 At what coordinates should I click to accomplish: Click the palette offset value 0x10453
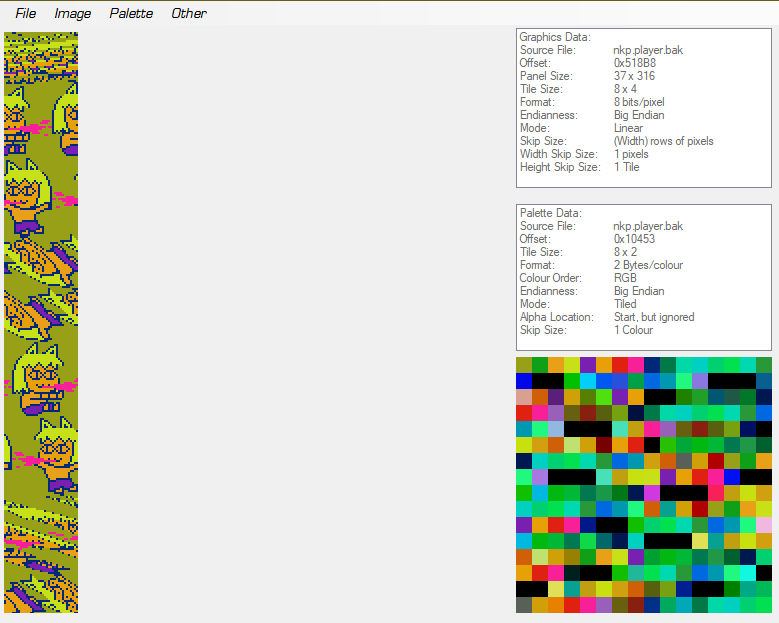pyautogui.click(x=634, y=239)
